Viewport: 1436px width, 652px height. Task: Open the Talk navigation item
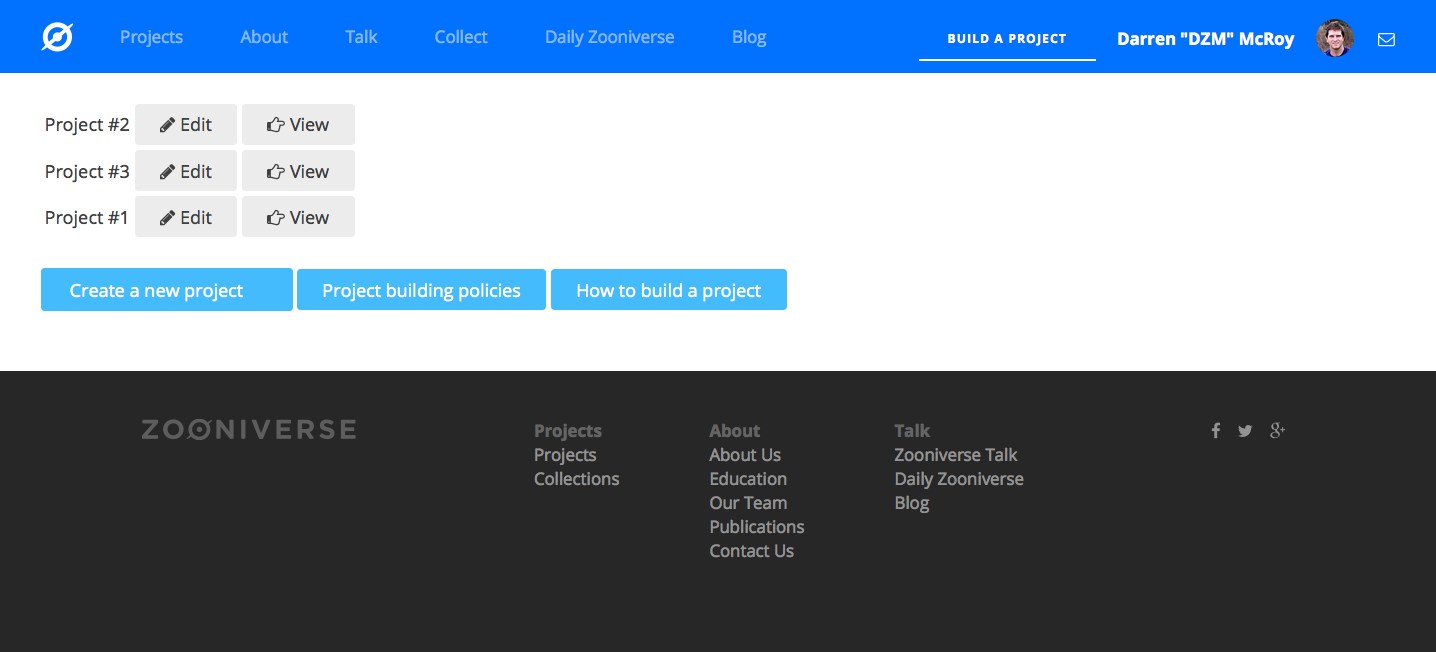(361, 37)
